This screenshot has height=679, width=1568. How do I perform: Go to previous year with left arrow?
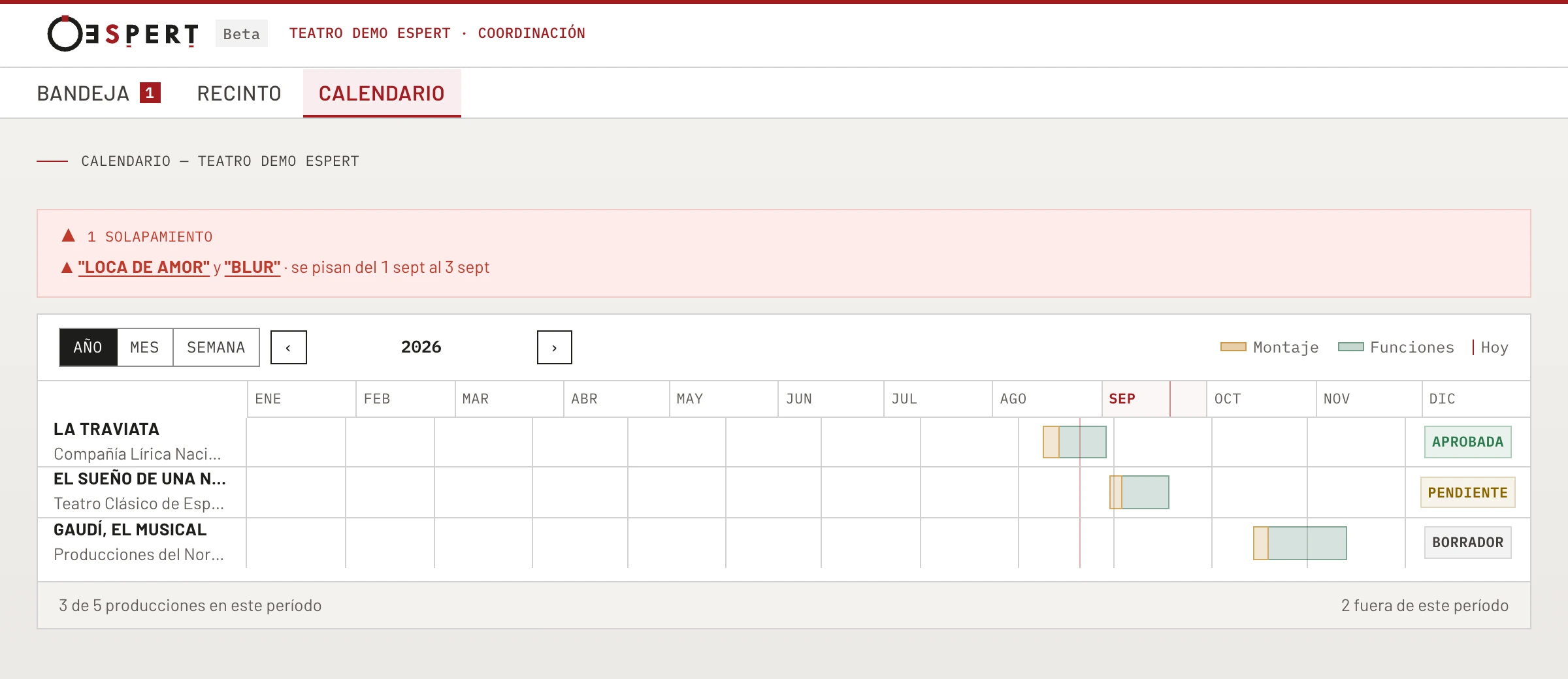[289, 347]
